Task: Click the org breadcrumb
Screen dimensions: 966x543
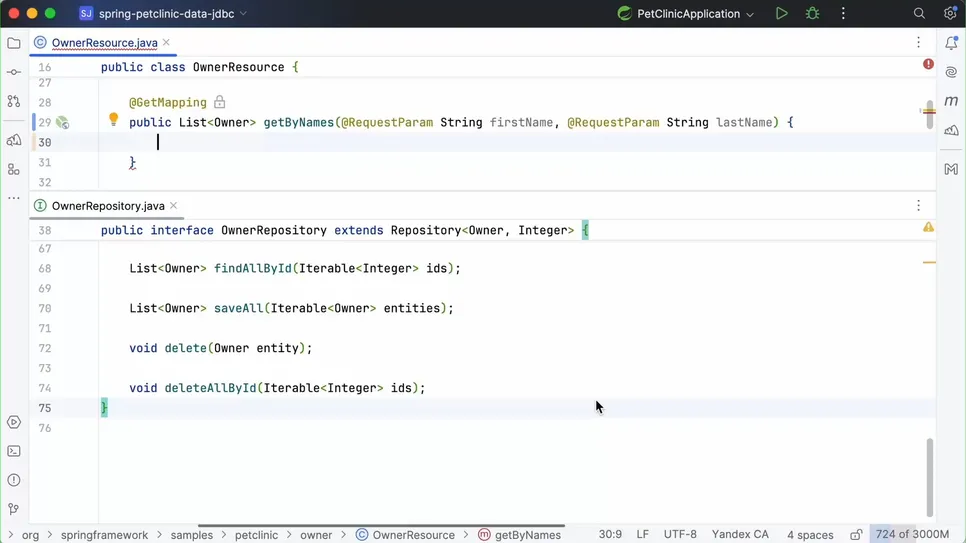Action: [x=30, y=535]
